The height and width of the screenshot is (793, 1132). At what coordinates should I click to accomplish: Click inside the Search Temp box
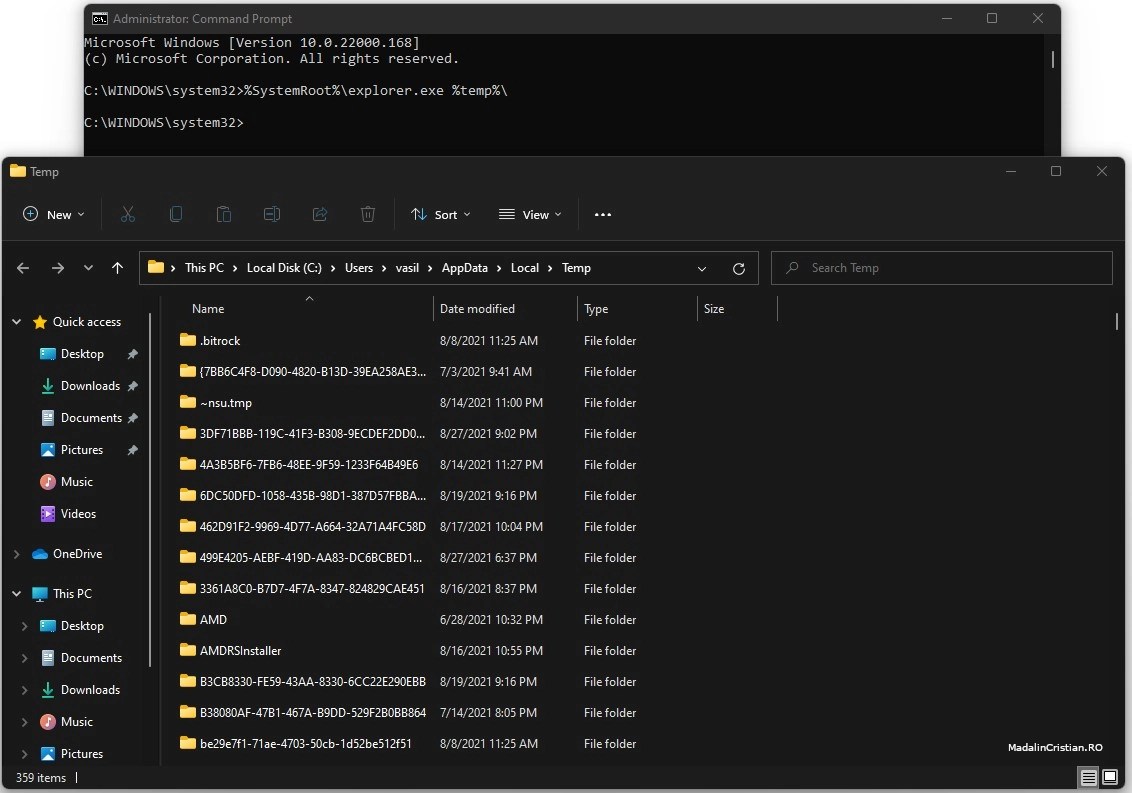point(940,268)
